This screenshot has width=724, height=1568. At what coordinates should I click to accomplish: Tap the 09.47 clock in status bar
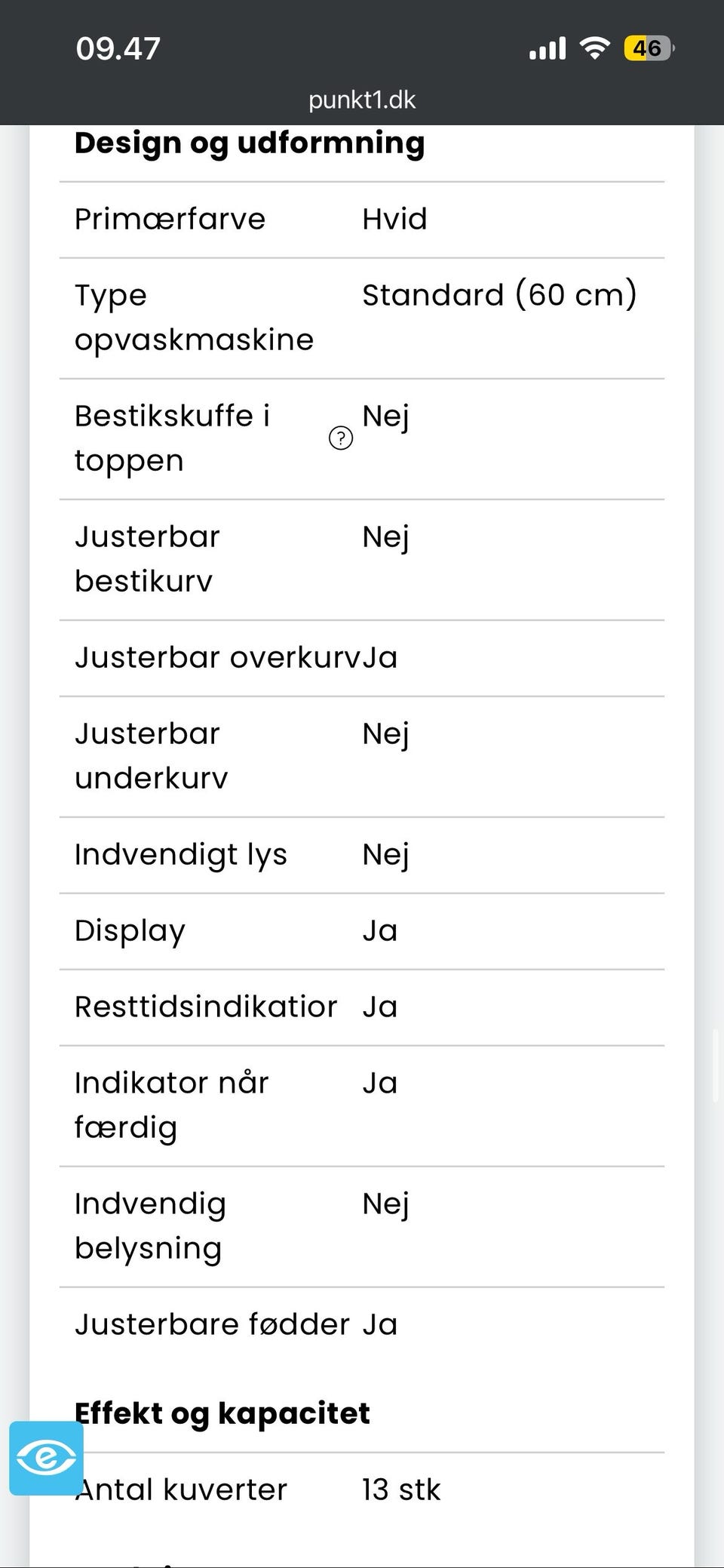click(x=118, y=49)
